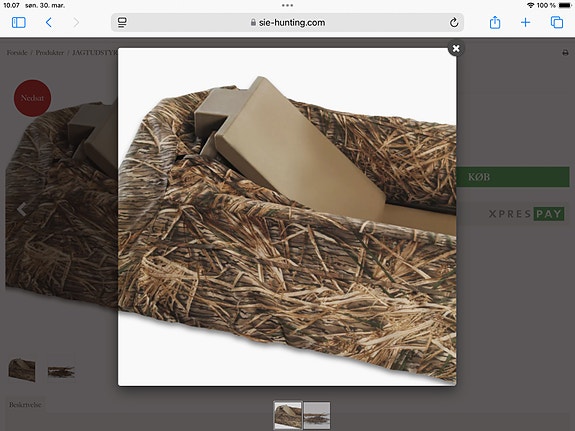Go forward to the next page

tap(76, 22)
